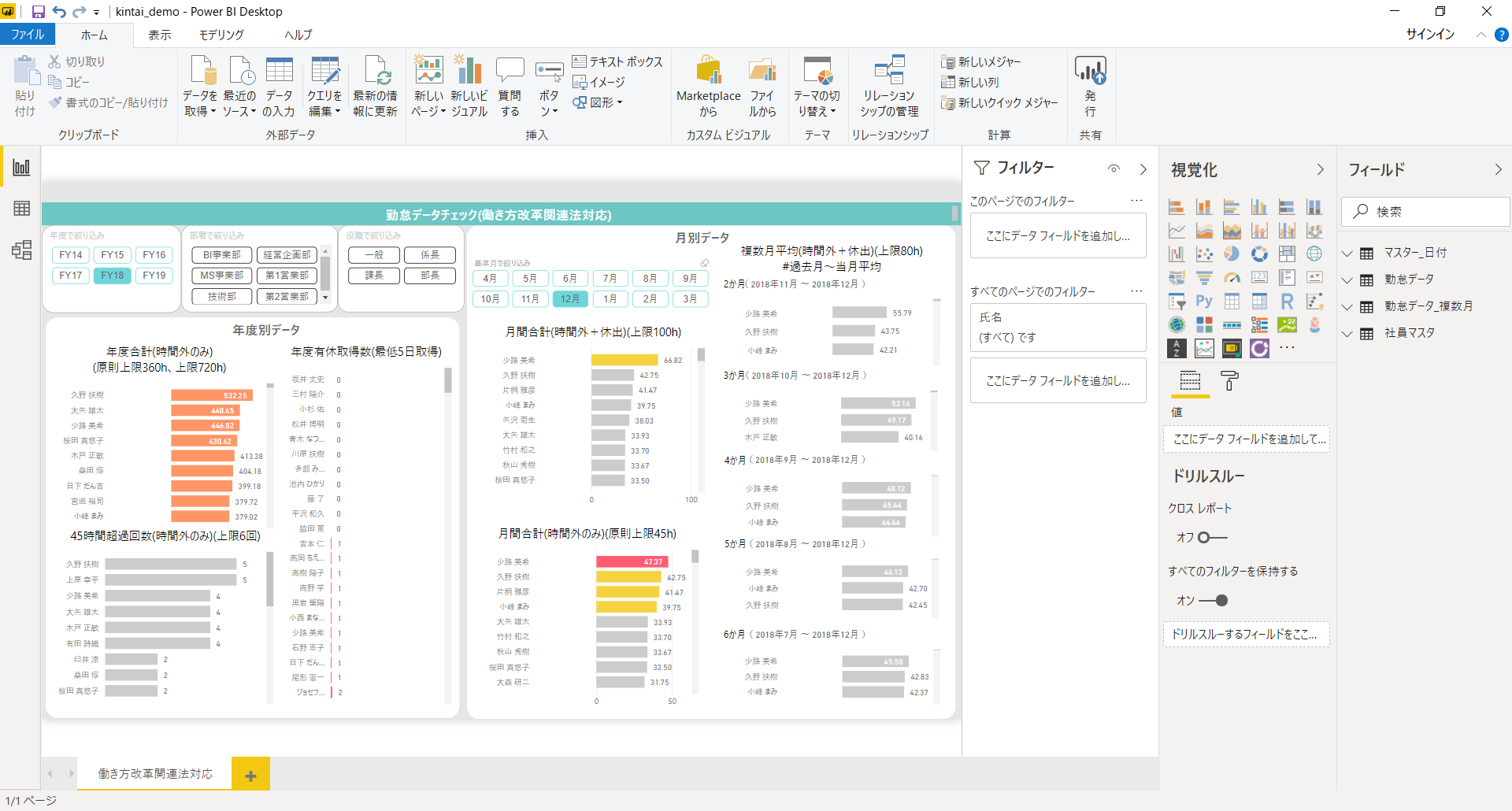Switch to Report view in left sidebar
Image resolution: width=1512 pixels, height=811 pixels.
[x=21, y=167]
